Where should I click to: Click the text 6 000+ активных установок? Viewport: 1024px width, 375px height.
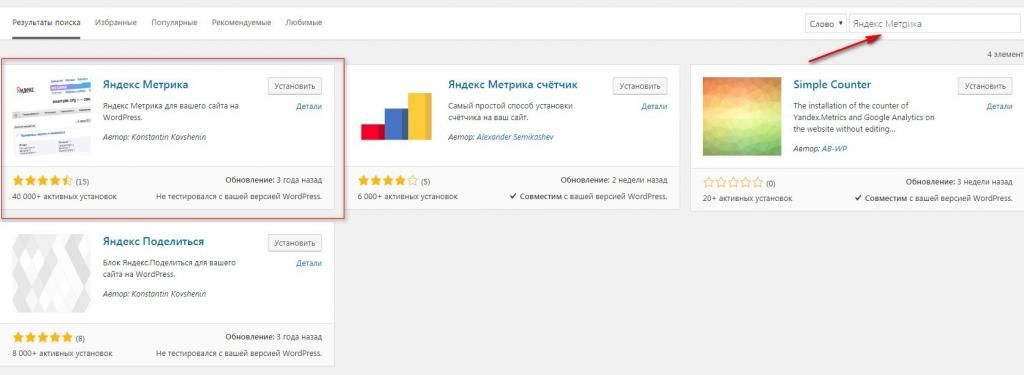(x=408, y=197)
